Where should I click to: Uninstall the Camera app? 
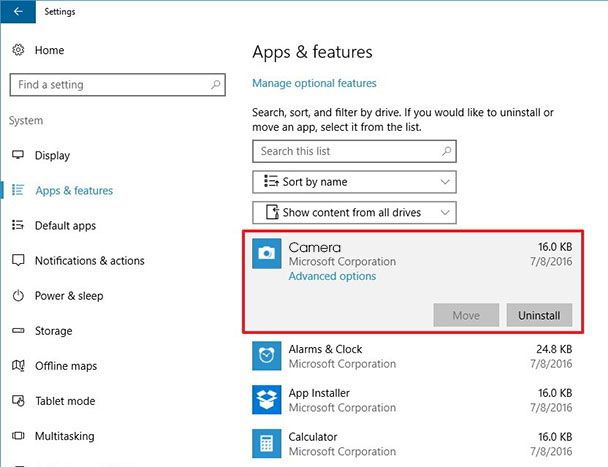point(539,315)
